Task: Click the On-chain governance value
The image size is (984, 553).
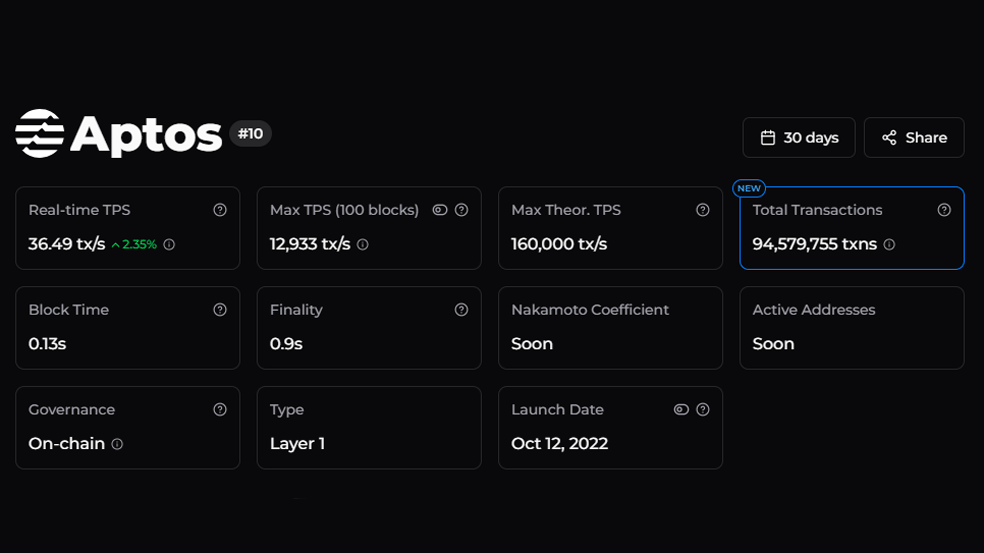Action: (67, 444)
